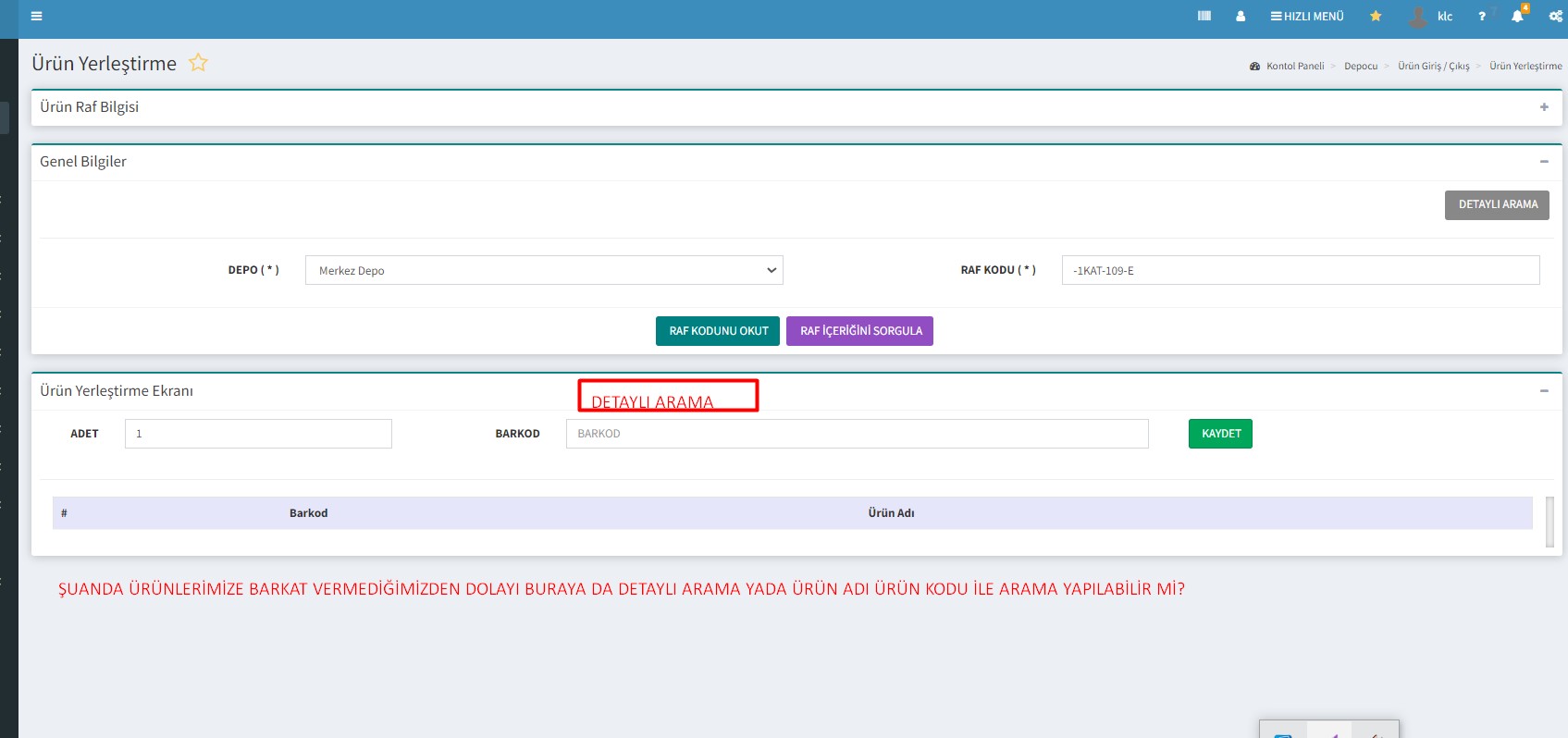Open the settings gears icon
The width and height of the screenshot is (1568, 738).
pos(1555,16)
